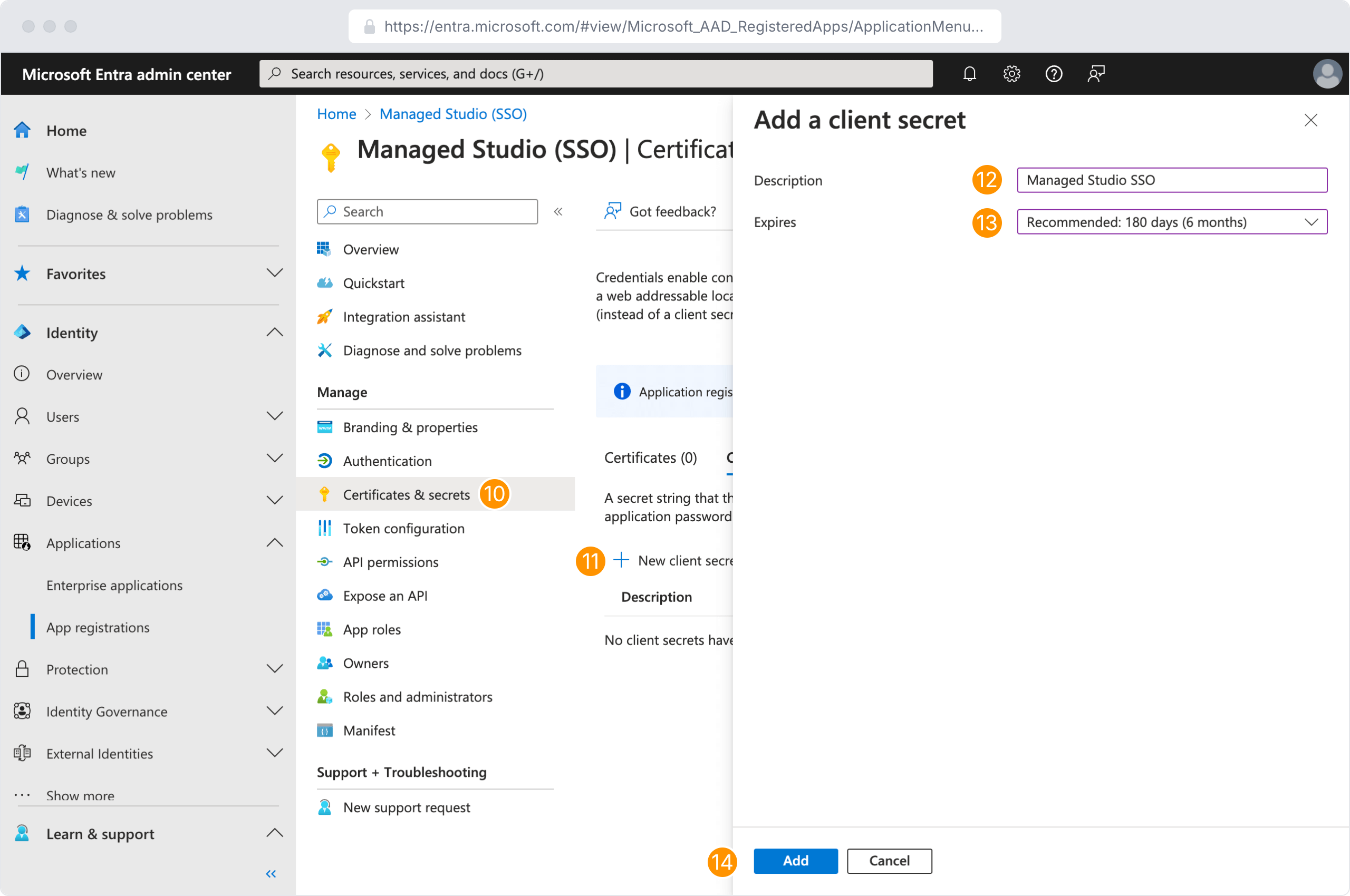Switch to the Certificates (0) tab
This screenshot has height=896, width=1350.
pyautogui.click(x=650, y=459)
